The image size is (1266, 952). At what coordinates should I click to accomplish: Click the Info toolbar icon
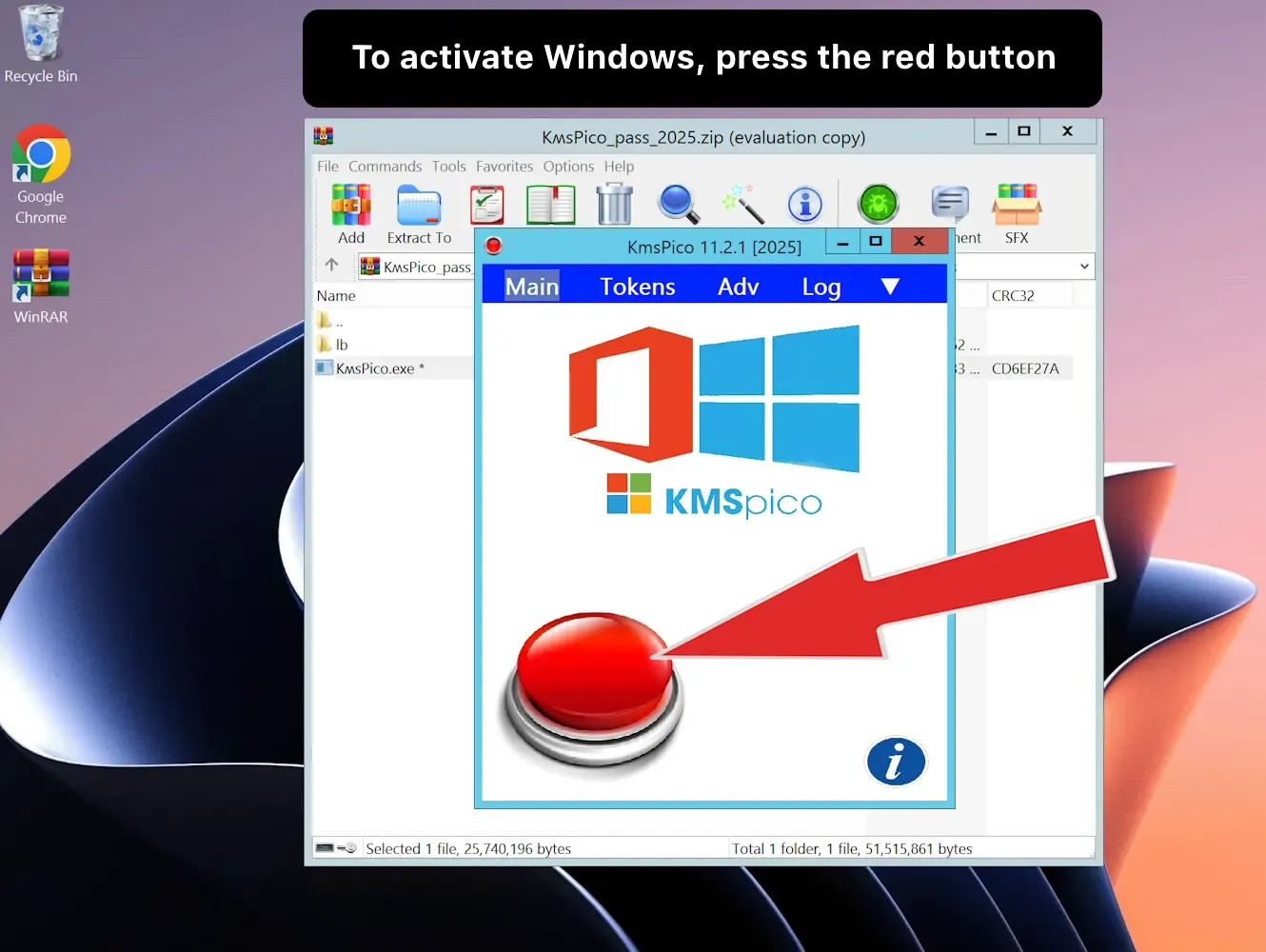805,204
